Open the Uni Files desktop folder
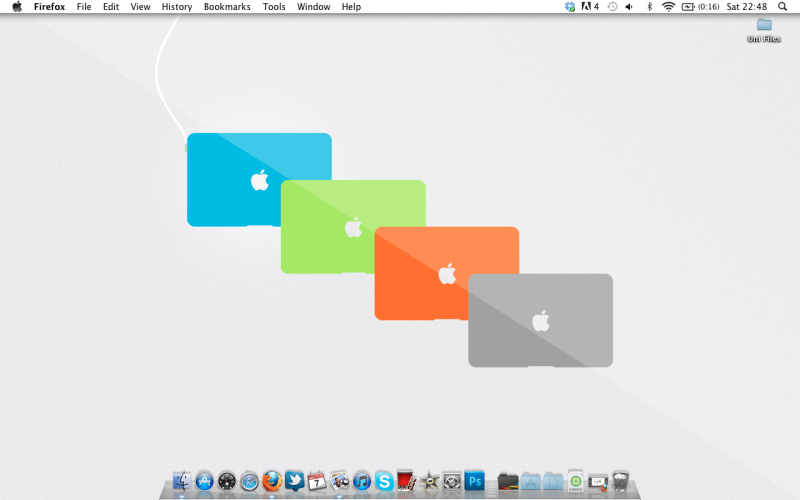This screenshot has height=500, width=800. (764, 30)
